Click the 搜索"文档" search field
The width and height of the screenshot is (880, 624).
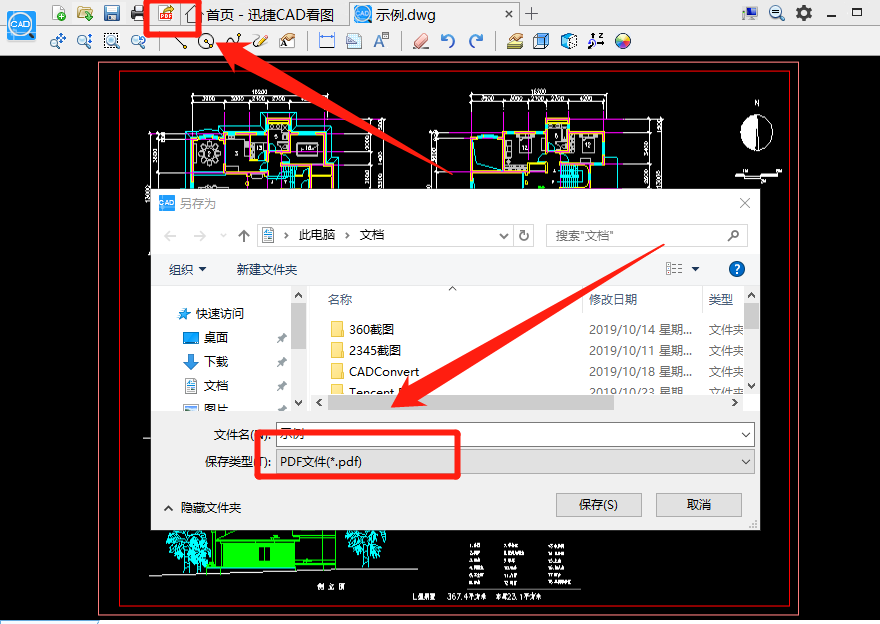coord(647,236)
